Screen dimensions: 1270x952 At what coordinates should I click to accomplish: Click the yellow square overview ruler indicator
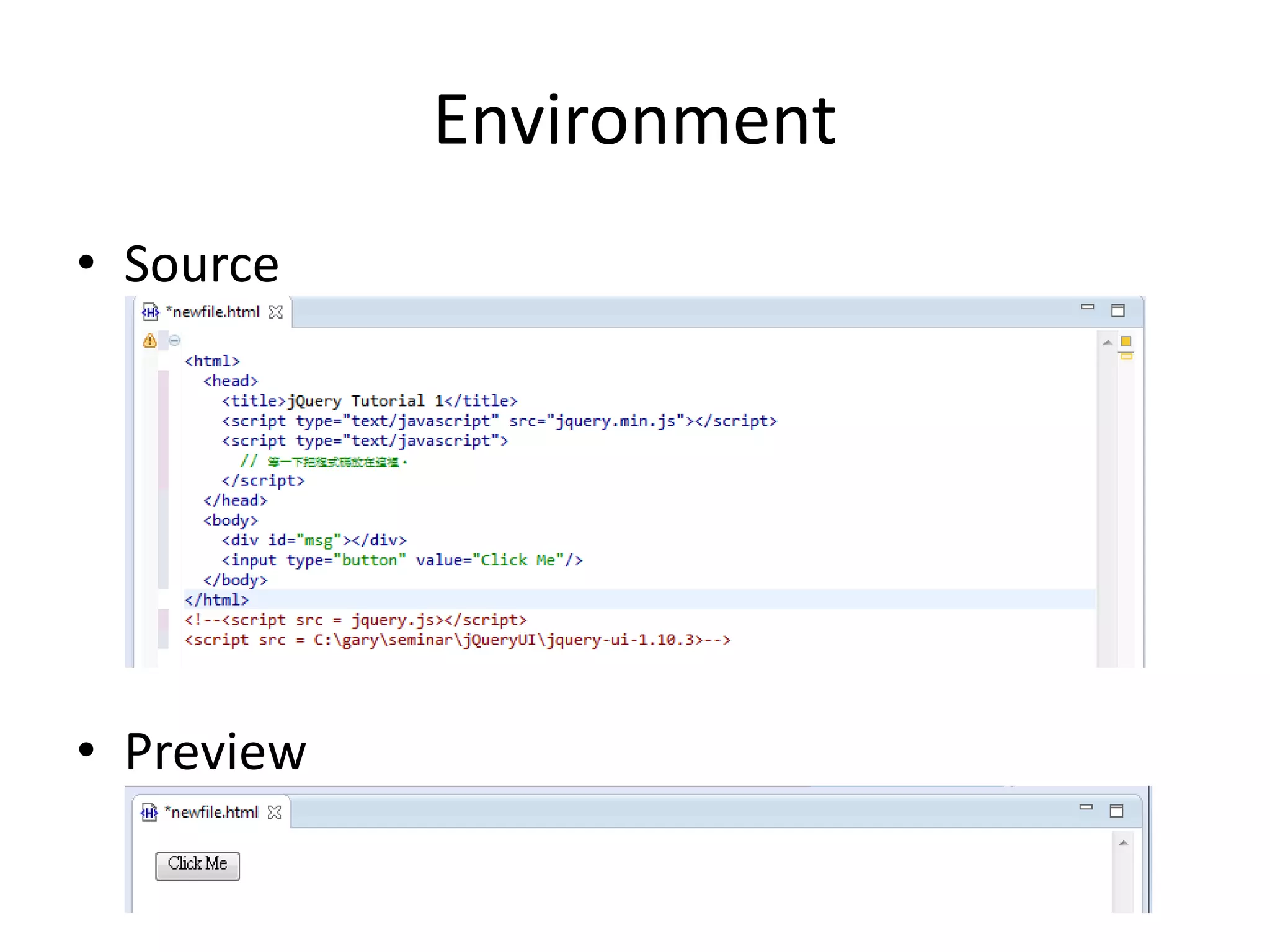coord(1126,341)
